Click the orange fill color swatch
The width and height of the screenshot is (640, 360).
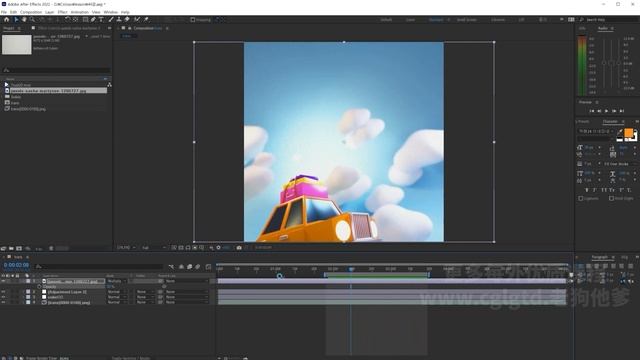click(x=629, y=133)
